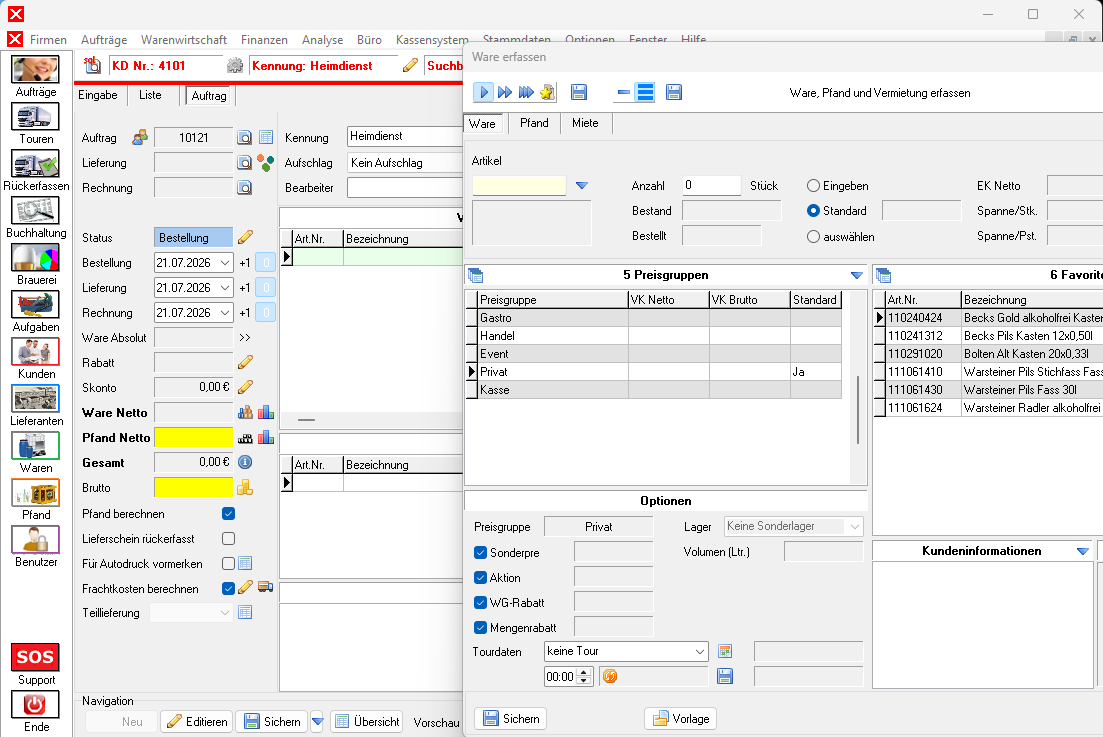The width and height of the screenshot is (1103, 737).
Task: Click the Vorlage button
Action: 681,719
